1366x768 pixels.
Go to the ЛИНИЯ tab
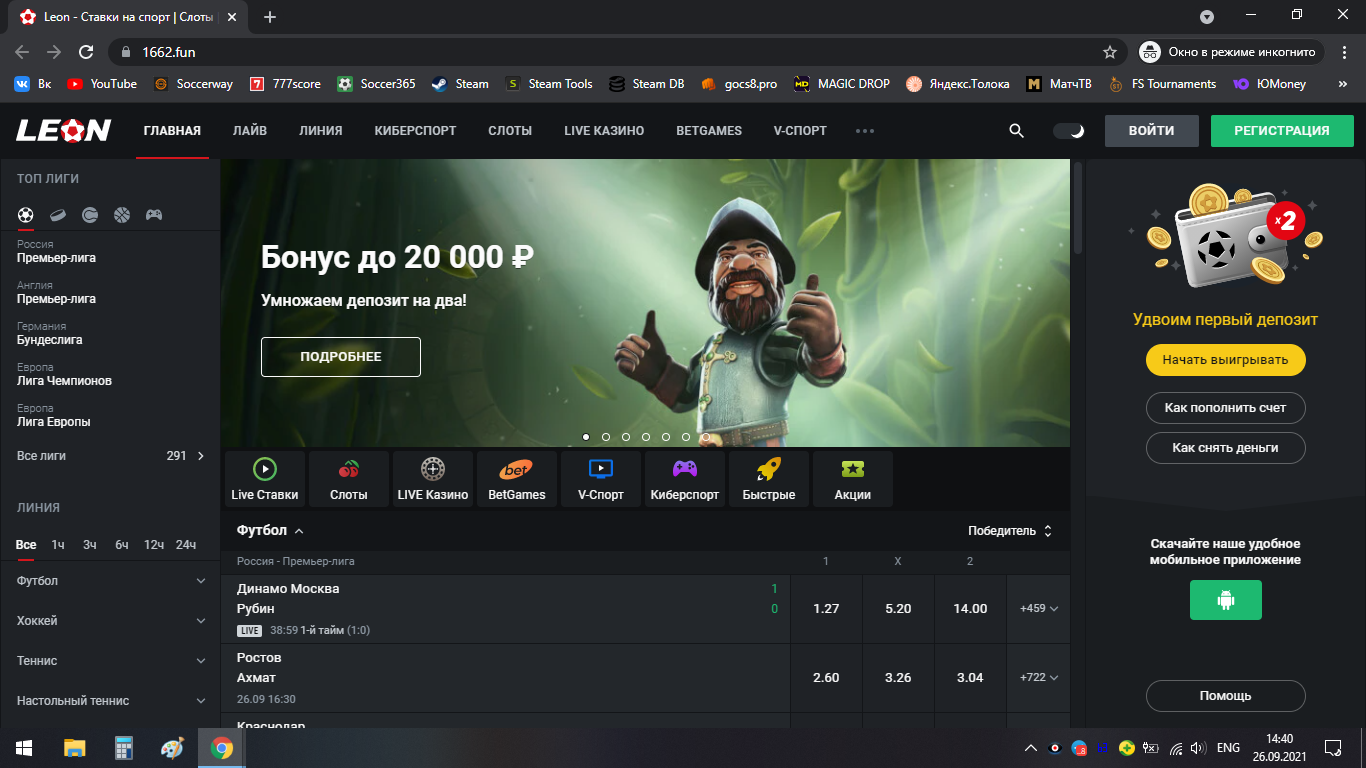(x=321, y=131)
